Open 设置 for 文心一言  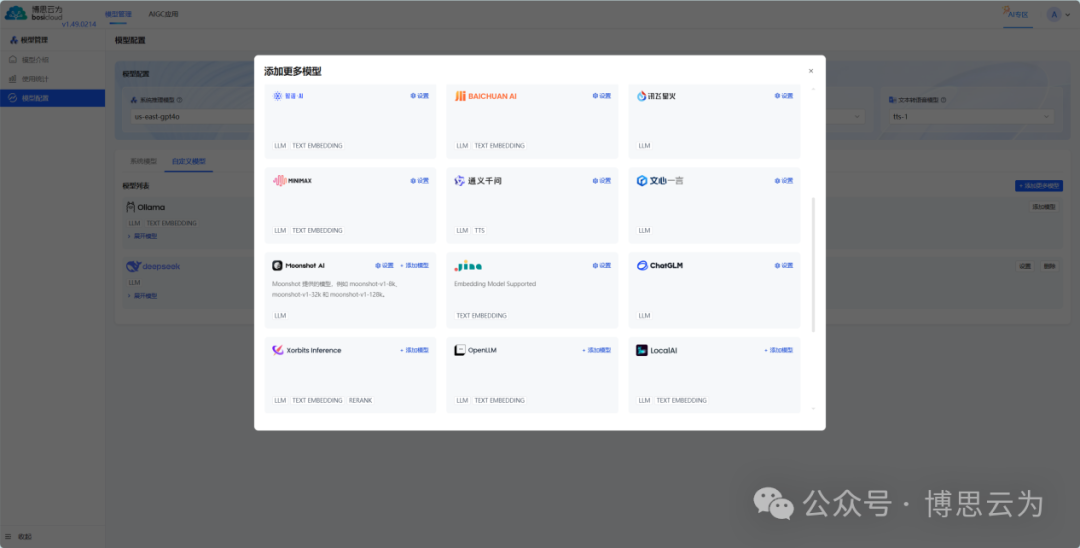pyautogui.click(x=784, y=181)
